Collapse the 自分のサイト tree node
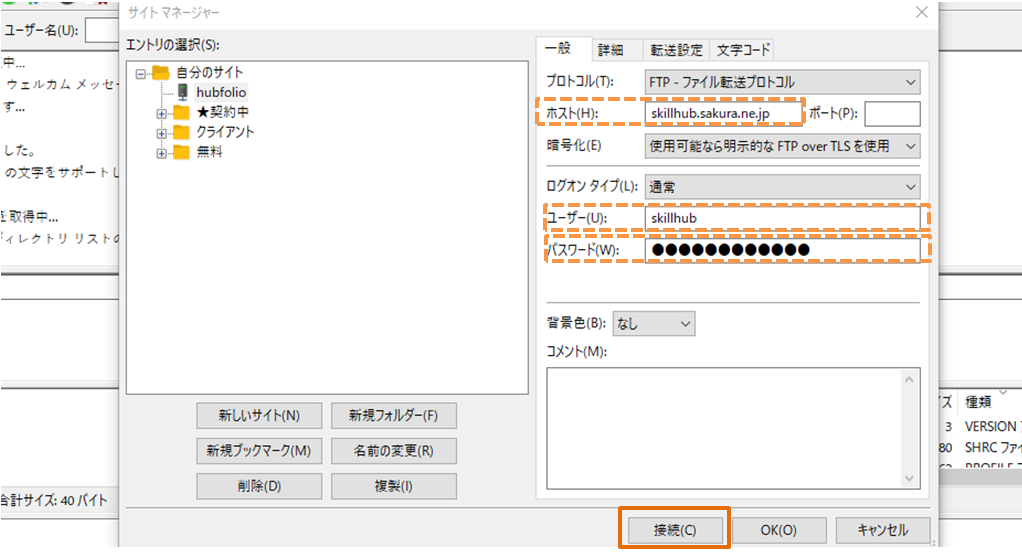This screenshot has width=1022, height=552. click(x=140, y=74)
